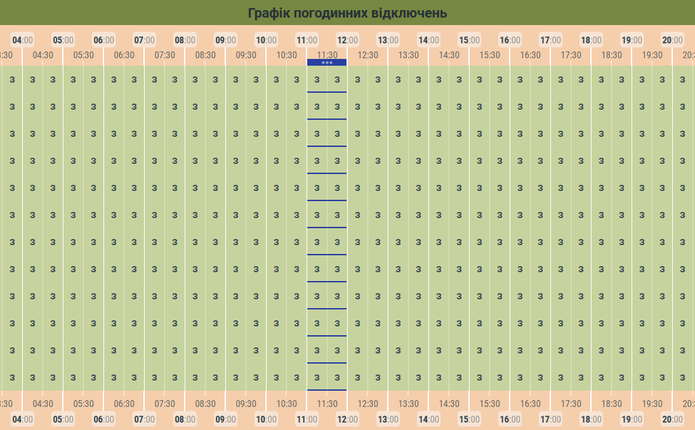
Task: Select the 15:30 half-hour label in bottom footer
Action: (489, 405)
